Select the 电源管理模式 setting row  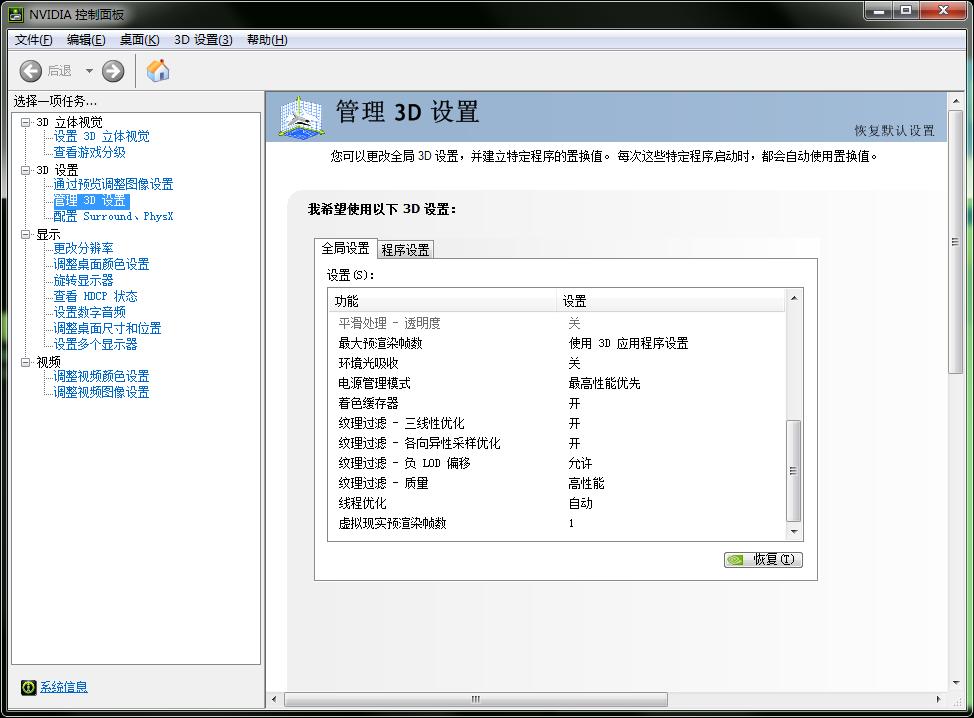coord(374,383)
